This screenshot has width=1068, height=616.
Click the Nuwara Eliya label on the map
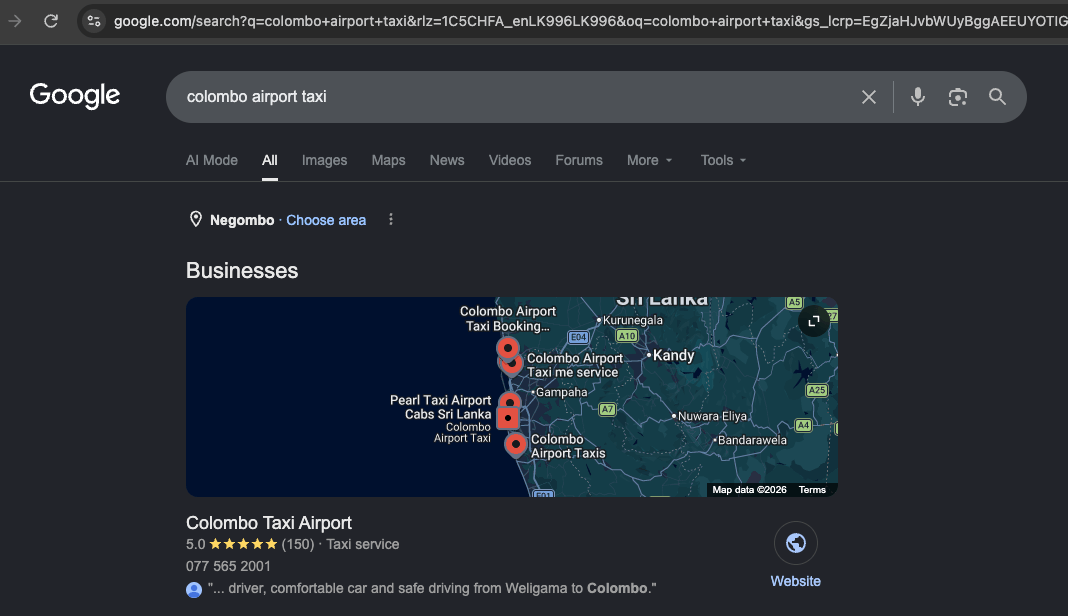pyautogui.click(x=712, y=416)
